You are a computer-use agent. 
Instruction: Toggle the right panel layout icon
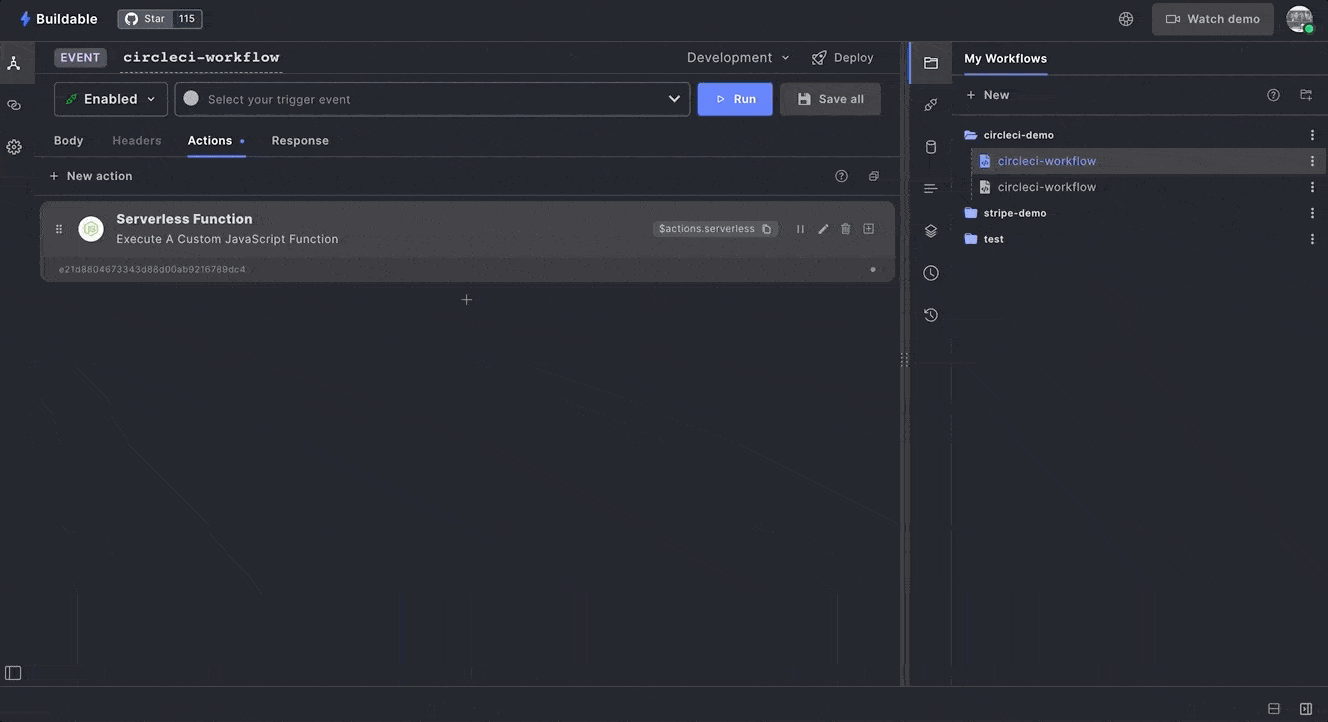[x=1306, y=709]
